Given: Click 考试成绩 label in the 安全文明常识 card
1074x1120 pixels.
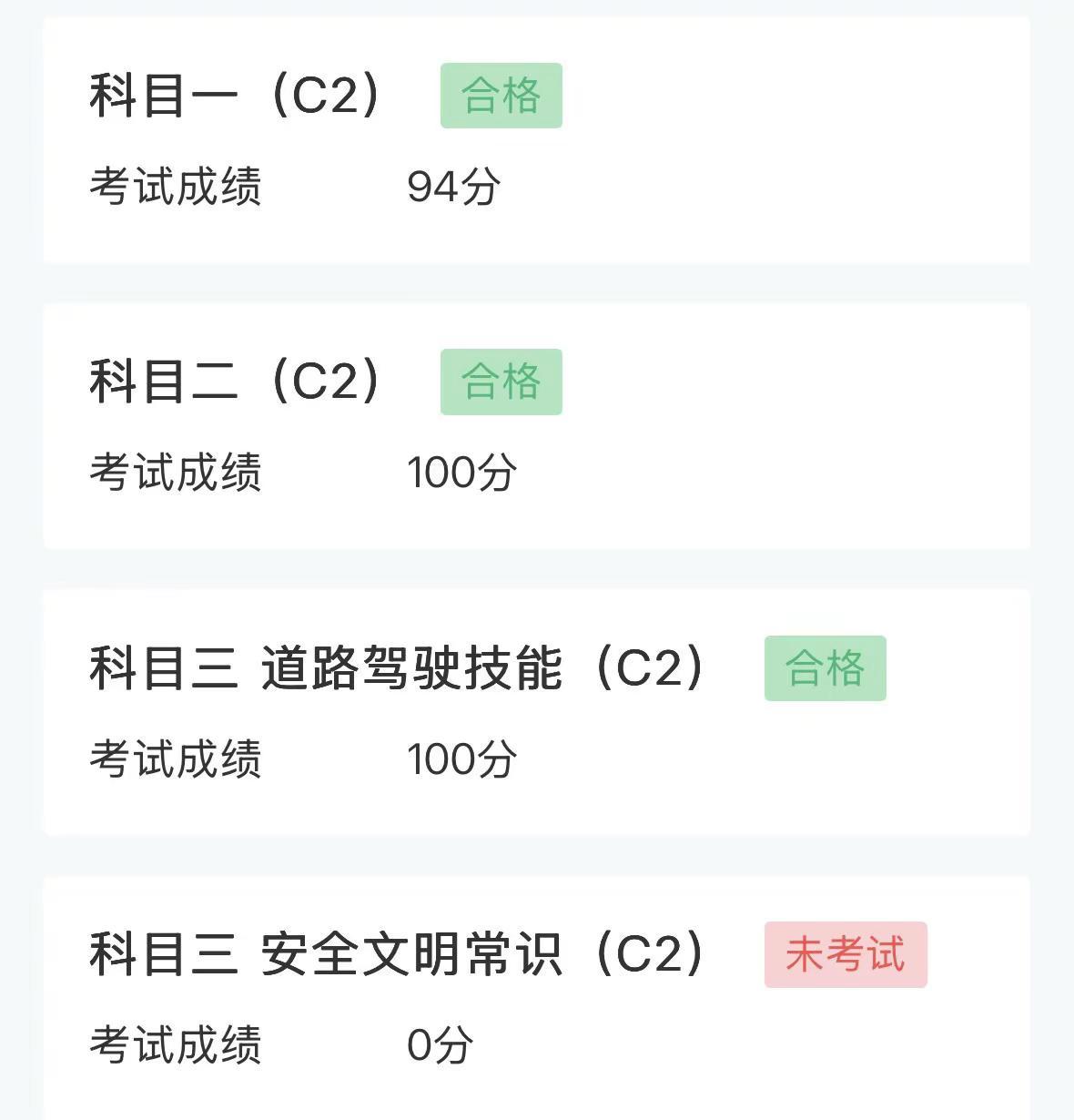Looking at the screenshot, I should (x=176, y=1044).
